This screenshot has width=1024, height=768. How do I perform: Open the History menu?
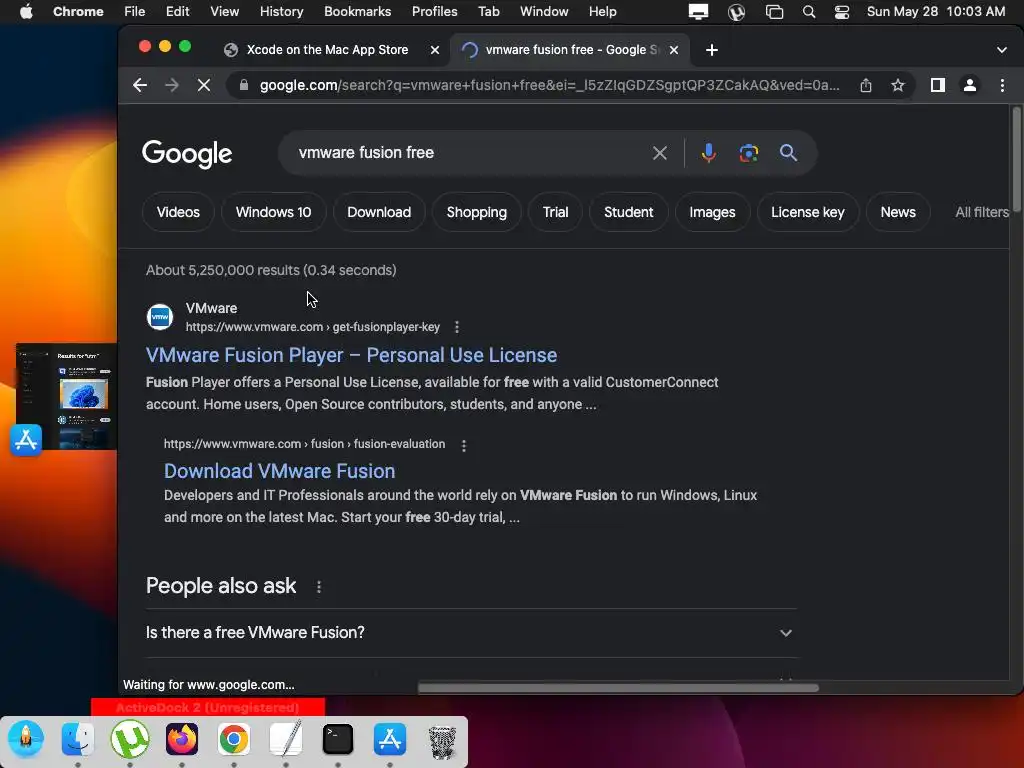pos(281,12)
